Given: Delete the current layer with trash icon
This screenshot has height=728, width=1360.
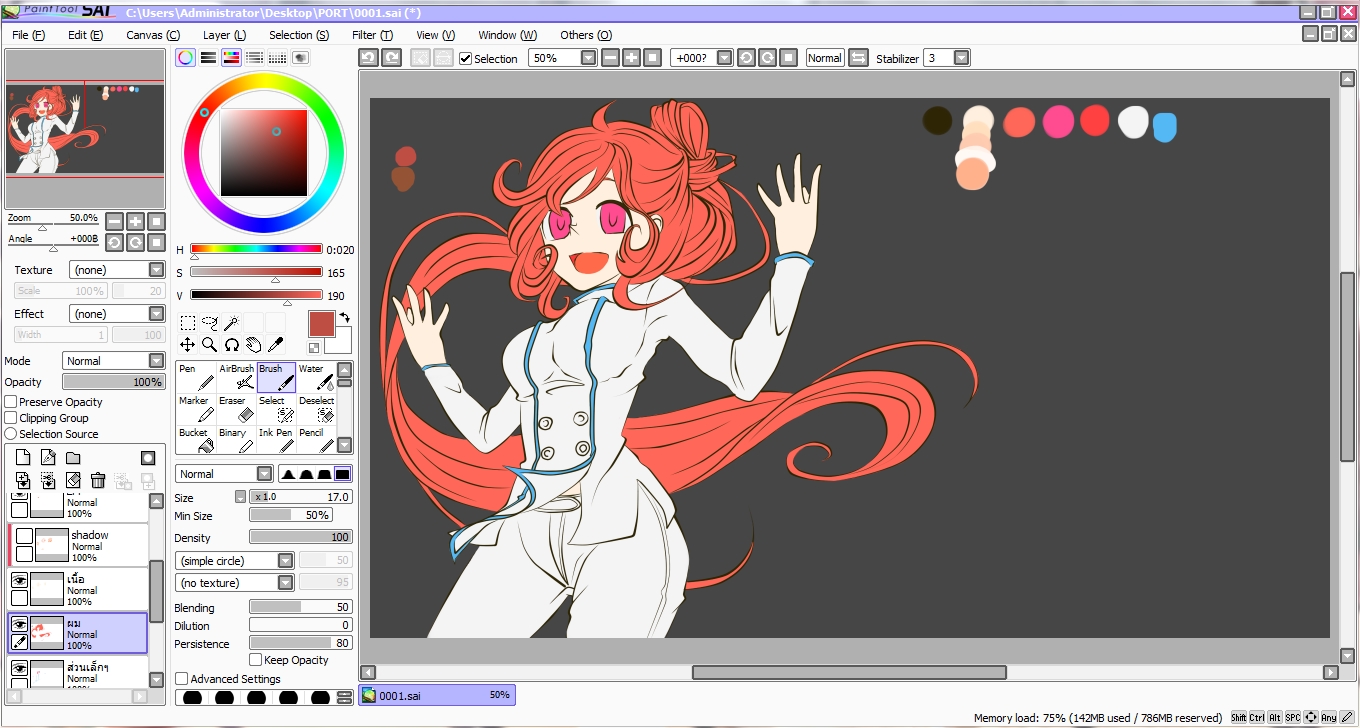Looking at the screenshot, I should (98, 481).
